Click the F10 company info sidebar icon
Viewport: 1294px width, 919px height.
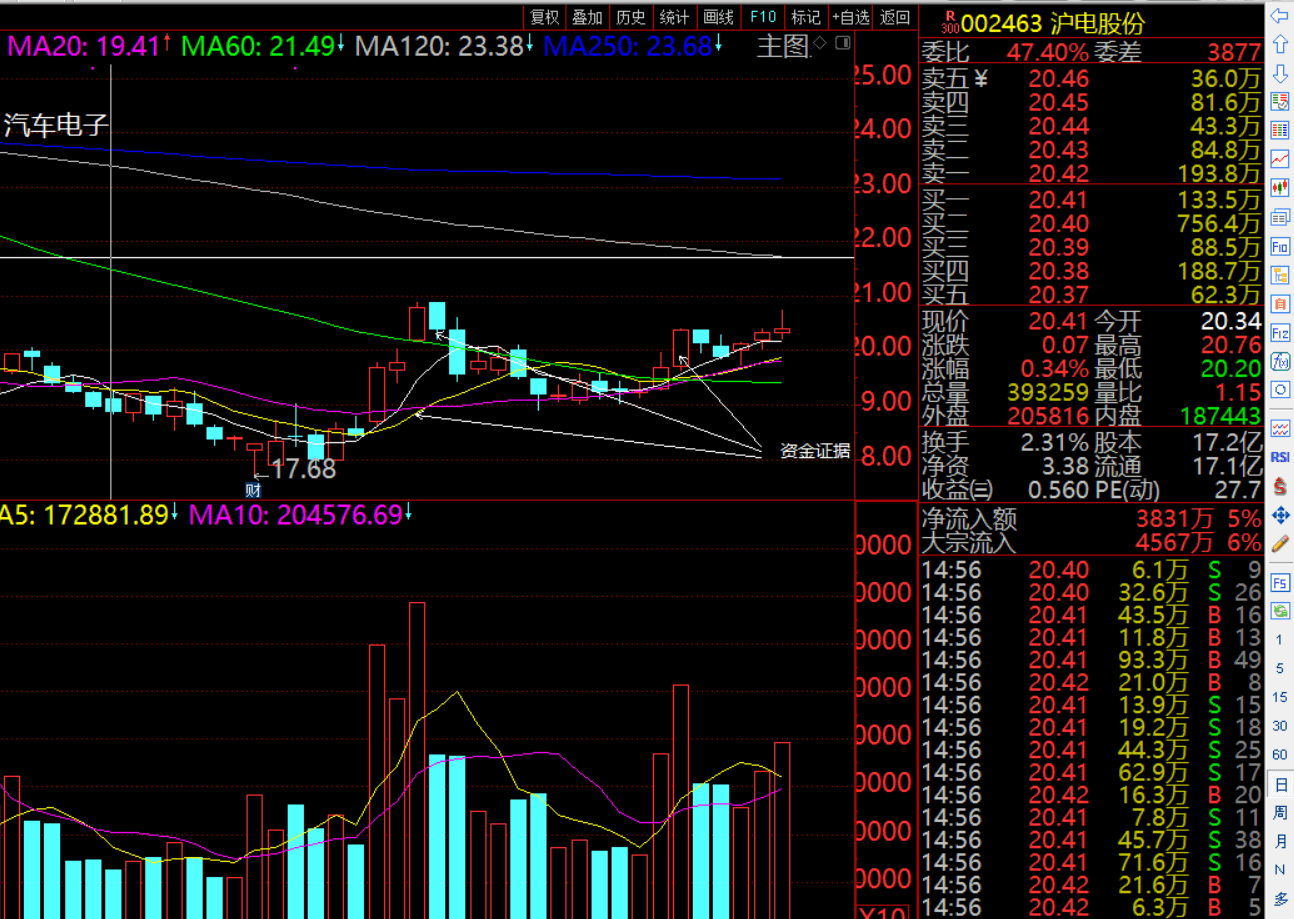click(x=1280, y=246)
